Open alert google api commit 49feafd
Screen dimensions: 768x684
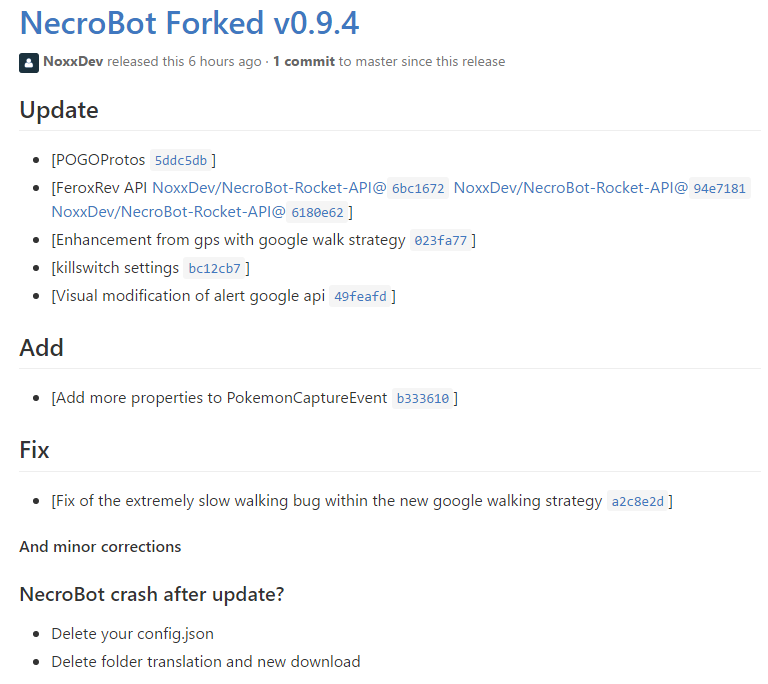[x=360, y=296]
